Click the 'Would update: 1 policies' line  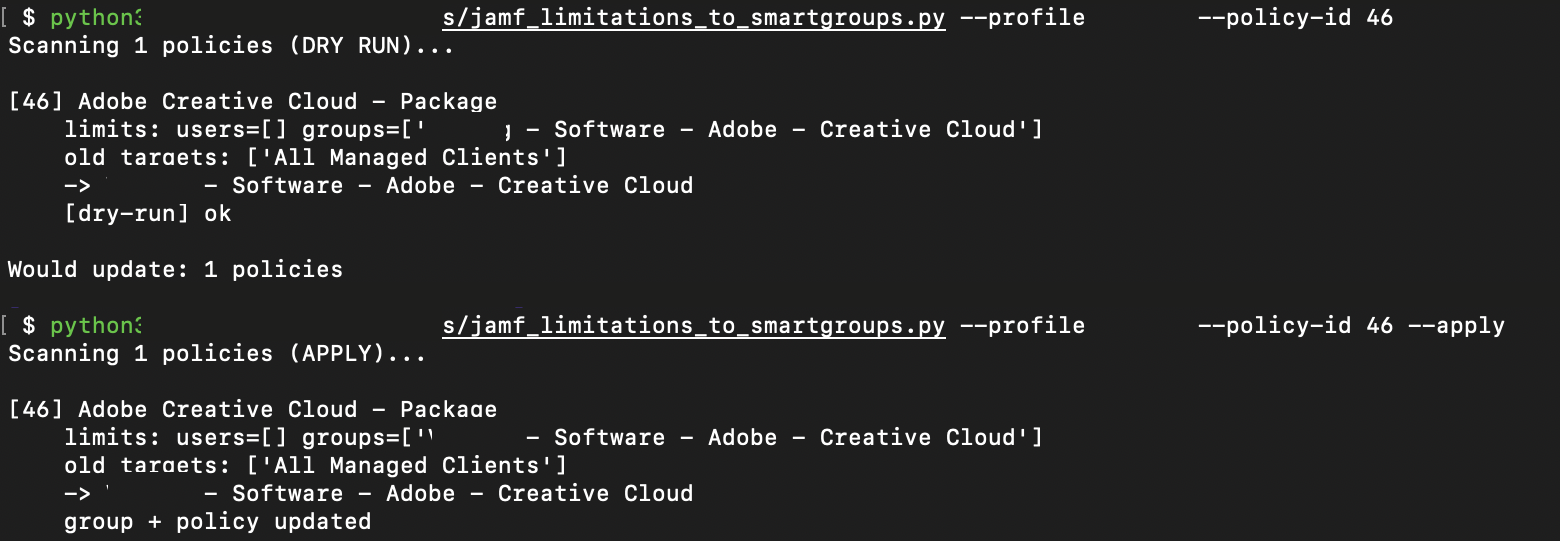pyautogui.click(x=175, y=270)
